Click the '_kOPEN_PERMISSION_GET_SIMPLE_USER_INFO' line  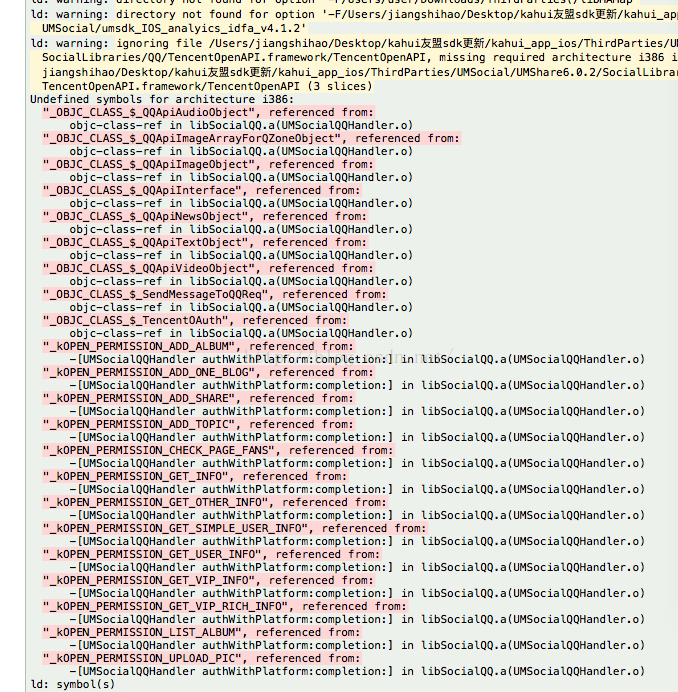pos(235,529)
